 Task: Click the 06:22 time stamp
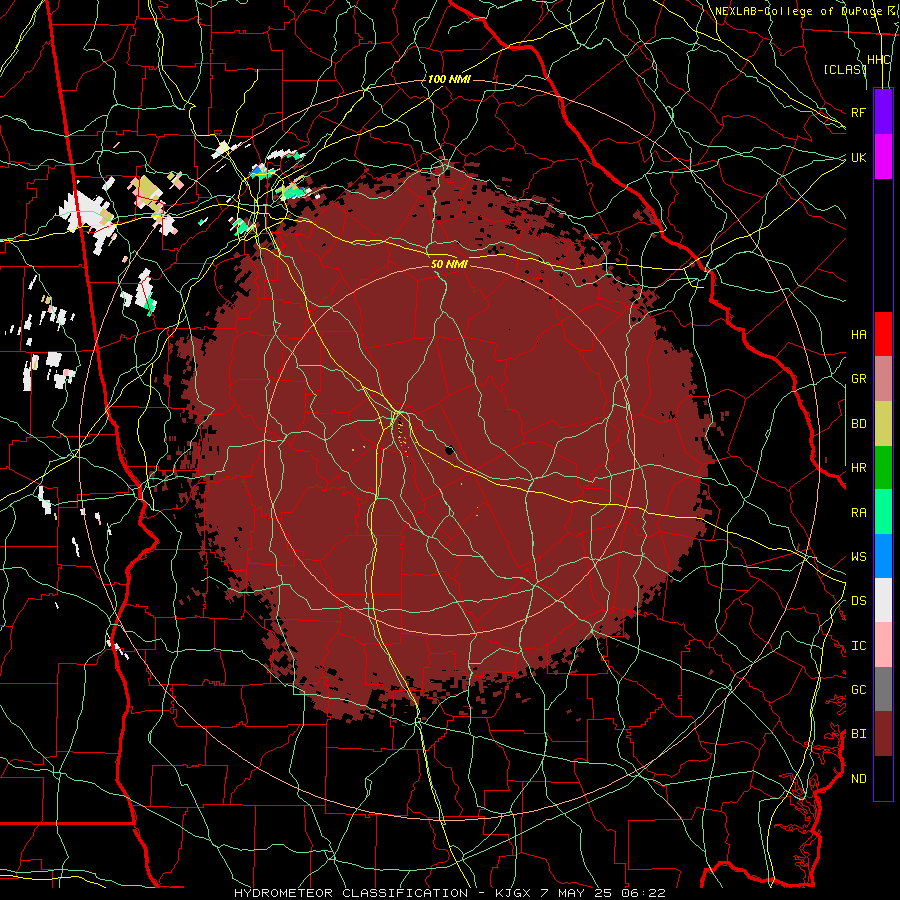point(642,893)
